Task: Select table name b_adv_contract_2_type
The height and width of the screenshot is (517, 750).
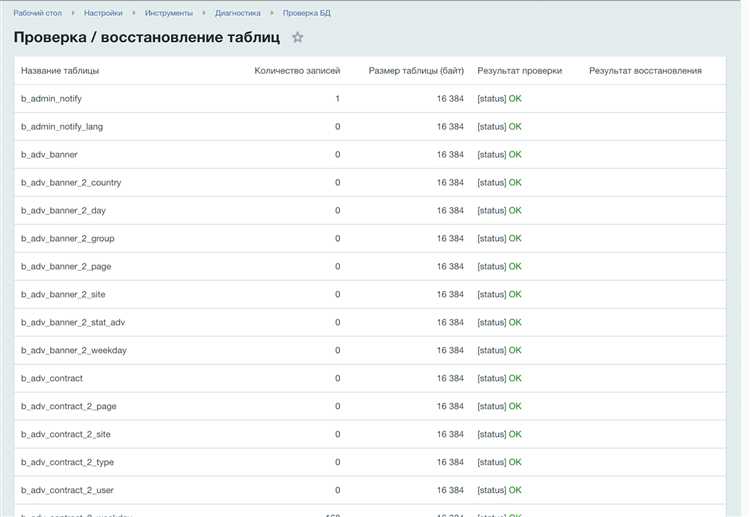Action: coord(67,462)
